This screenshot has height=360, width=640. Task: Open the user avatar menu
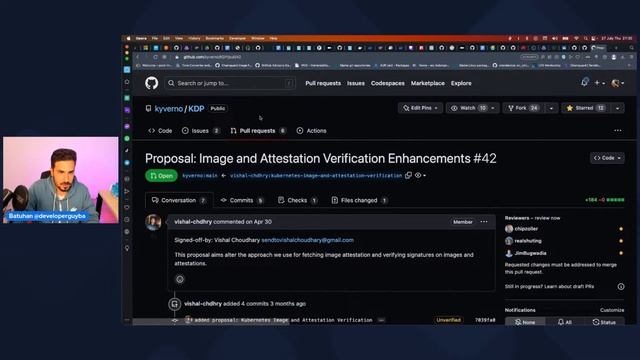pos(618,83)
